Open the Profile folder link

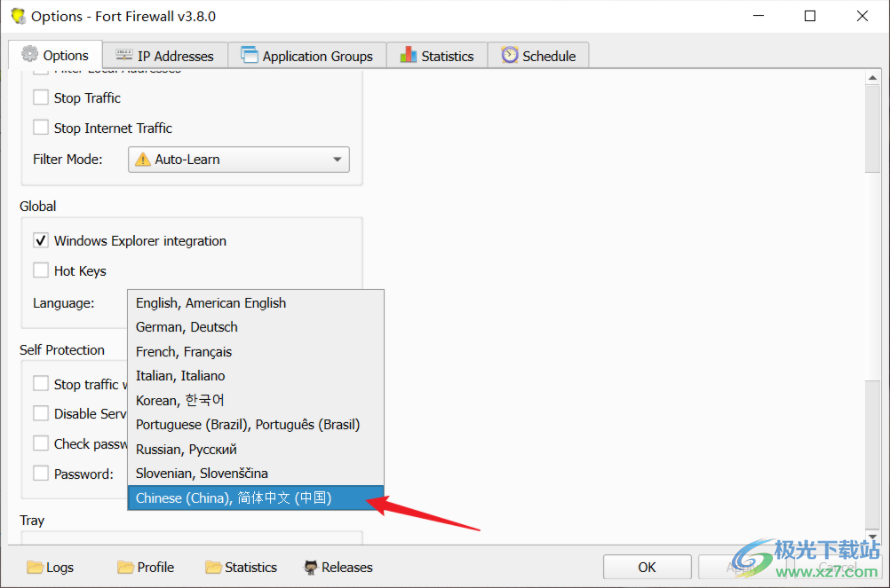146,567
